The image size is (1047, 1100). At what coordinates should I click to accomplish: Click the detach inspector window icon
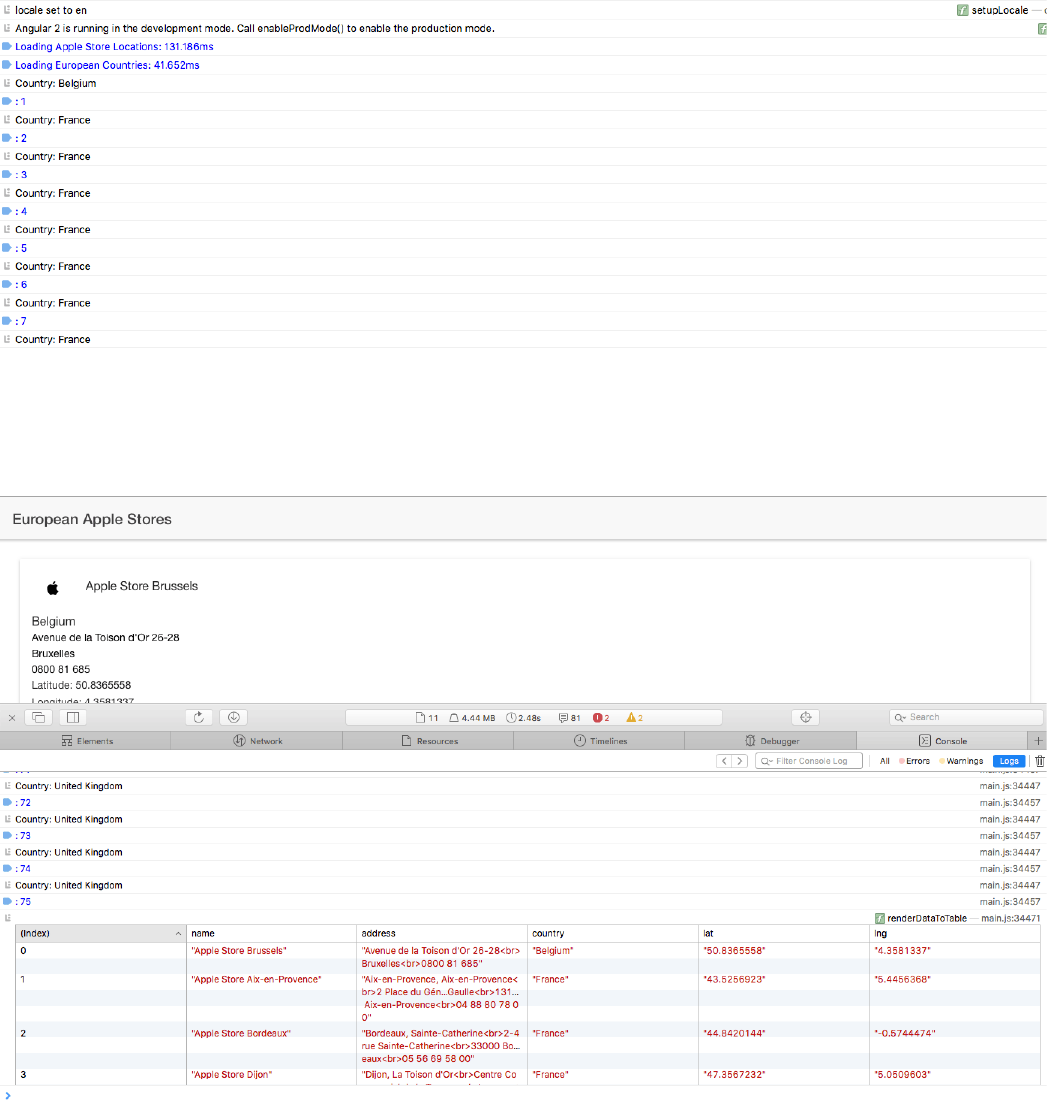click(39, 717)
